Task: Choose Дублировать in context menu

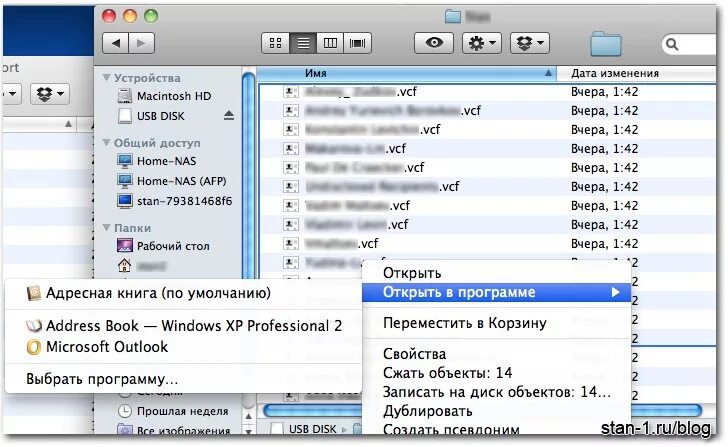Action: pyautogui.click(x=496, y=411)
